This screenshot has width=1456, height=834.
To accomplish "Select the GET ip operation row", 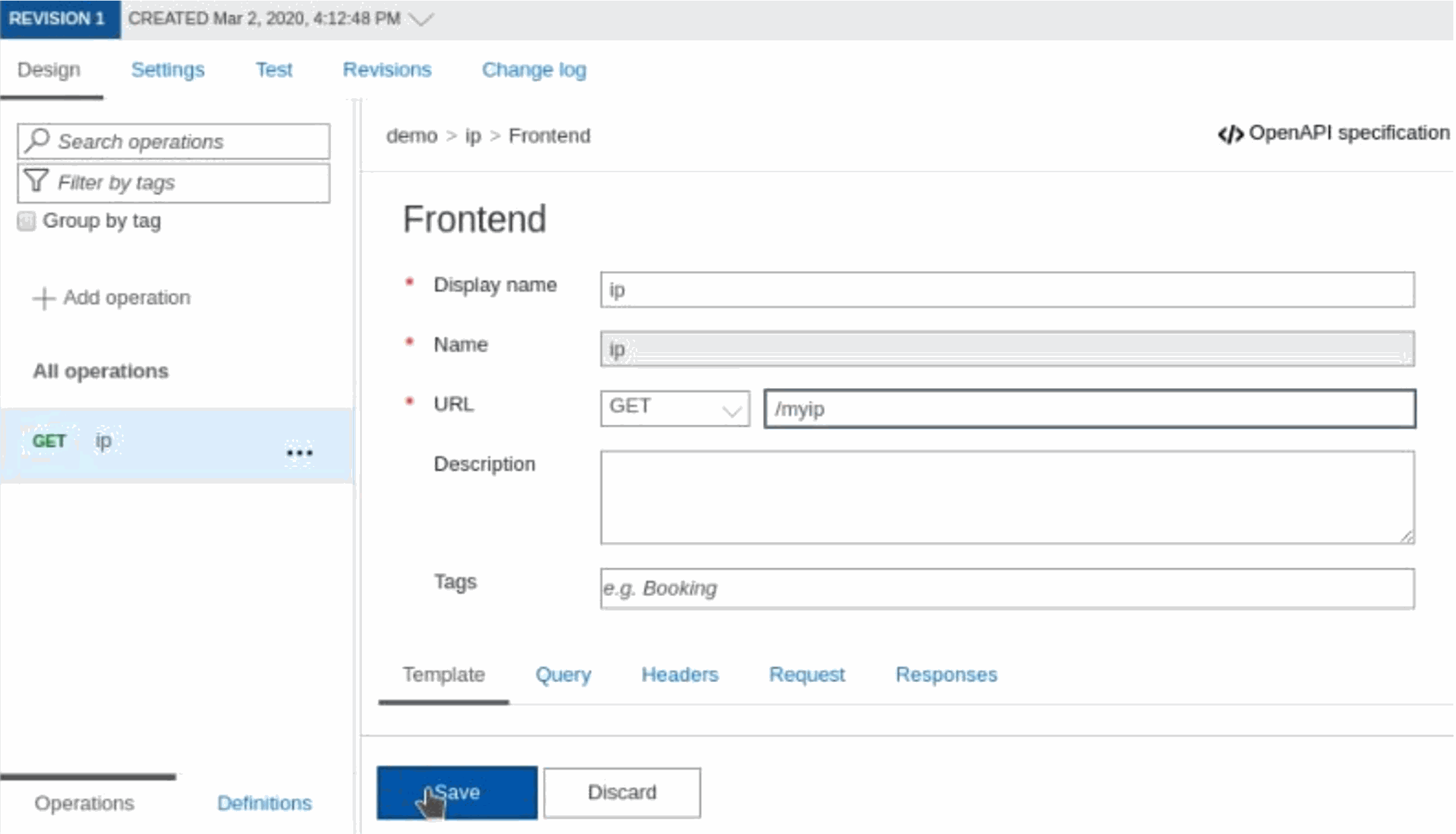I will (176, 445).
